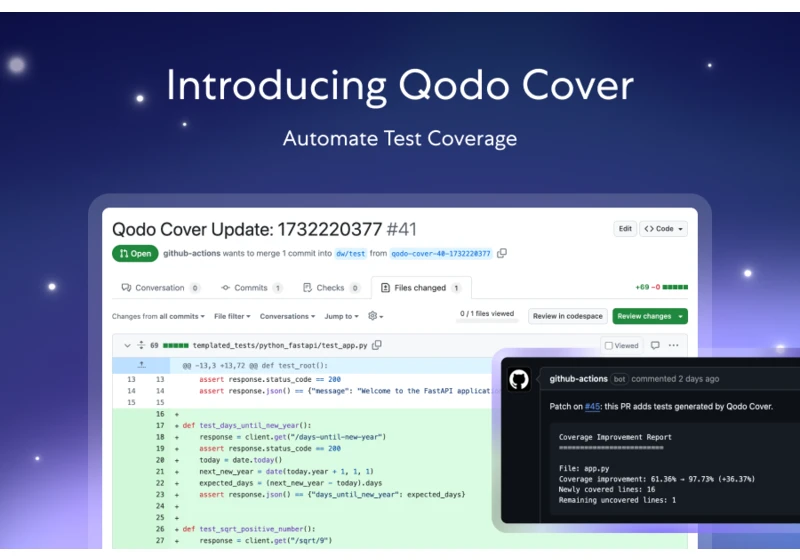Click the expand-all lines icon beside 69
This screenshot has height=560, width=800.
(141, 345)
